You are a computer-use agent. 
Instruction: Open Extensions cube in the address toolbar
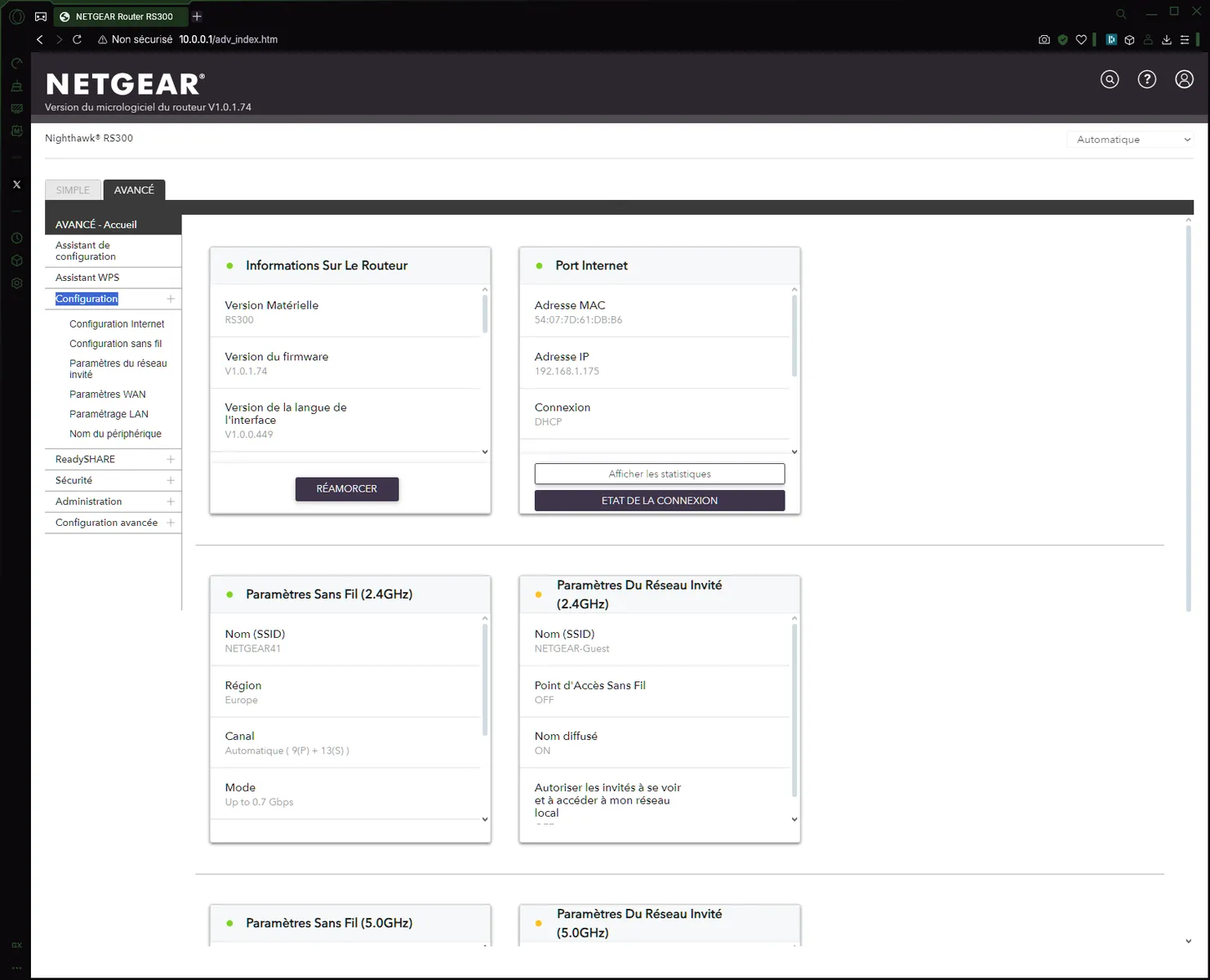[x=1130, y=39]
